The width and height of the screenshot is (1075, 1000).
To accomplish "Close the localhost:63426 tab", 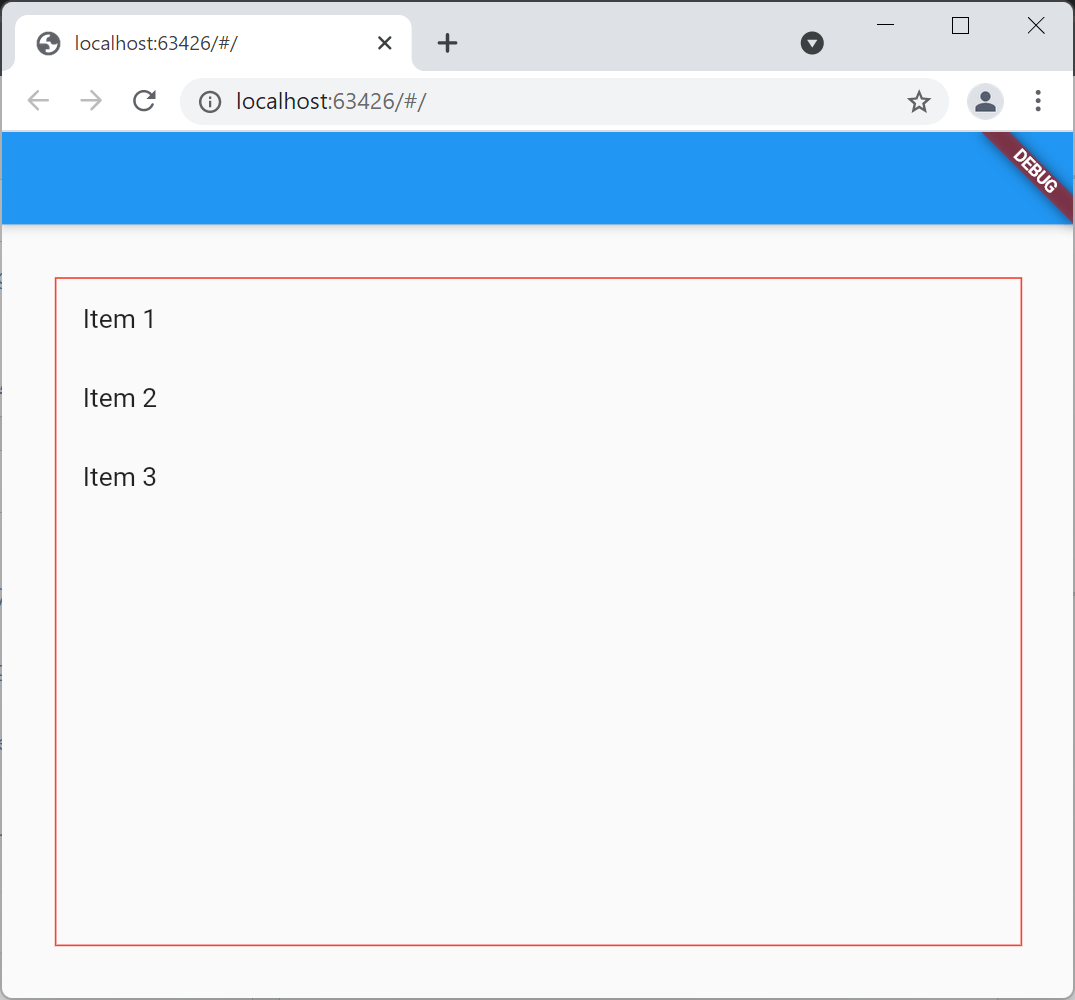I will 385,43.
